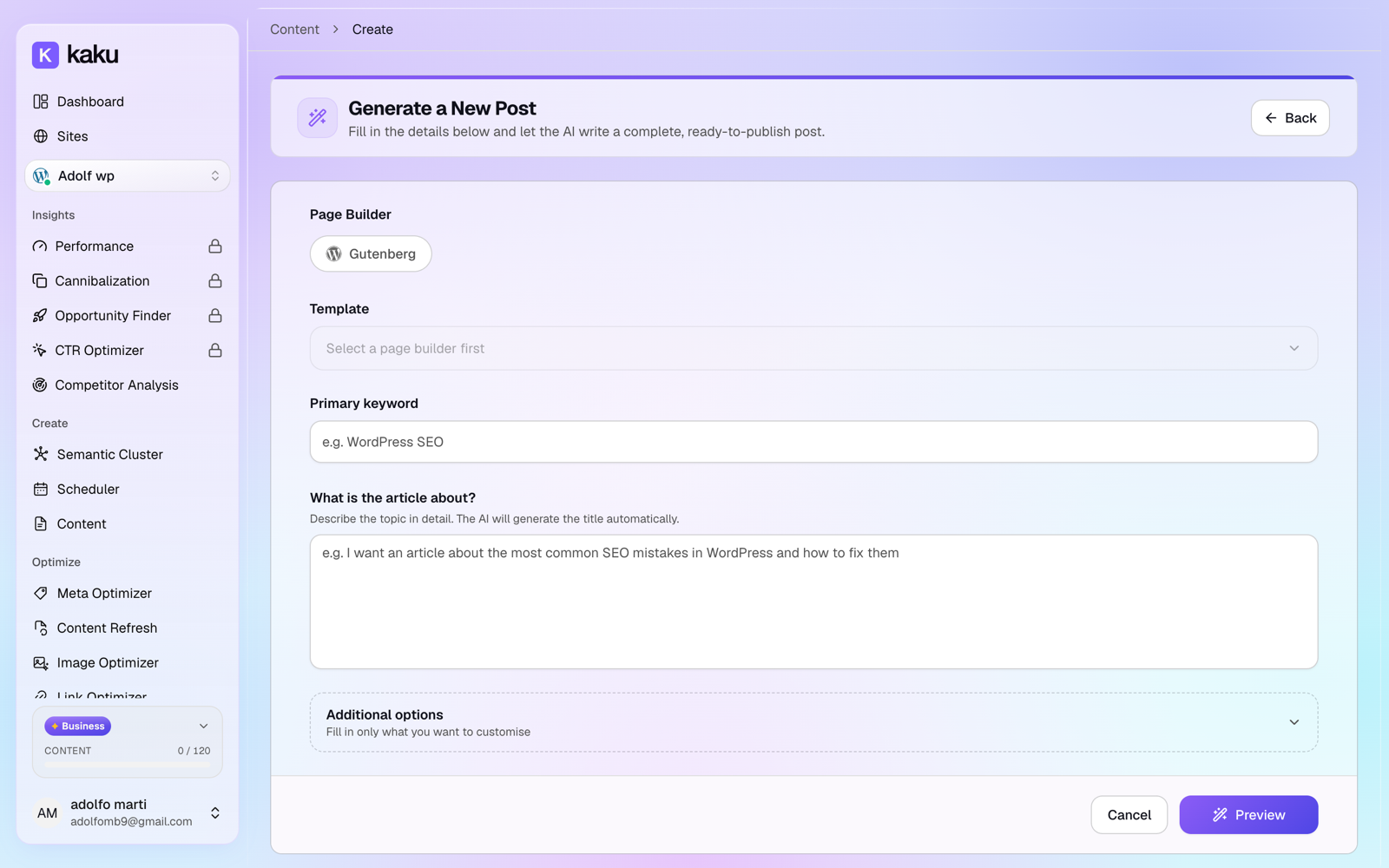Click the lock icon on Performance row

coord(215,247)
